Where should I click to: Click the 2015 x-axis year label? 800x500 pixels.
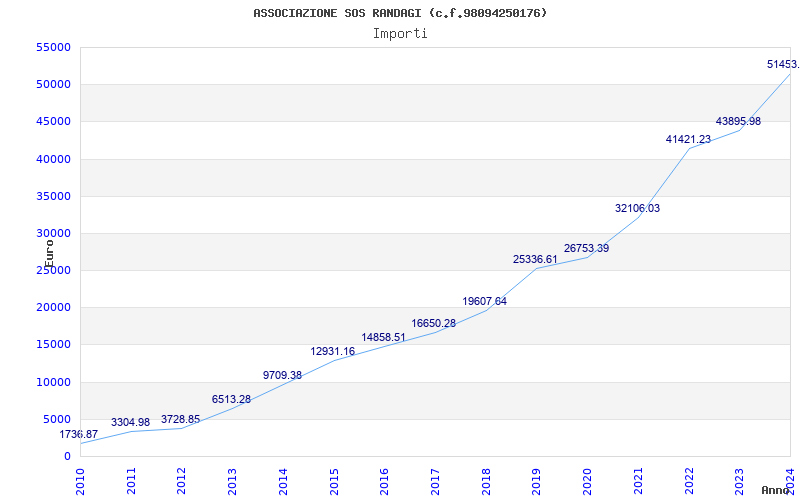334,482
